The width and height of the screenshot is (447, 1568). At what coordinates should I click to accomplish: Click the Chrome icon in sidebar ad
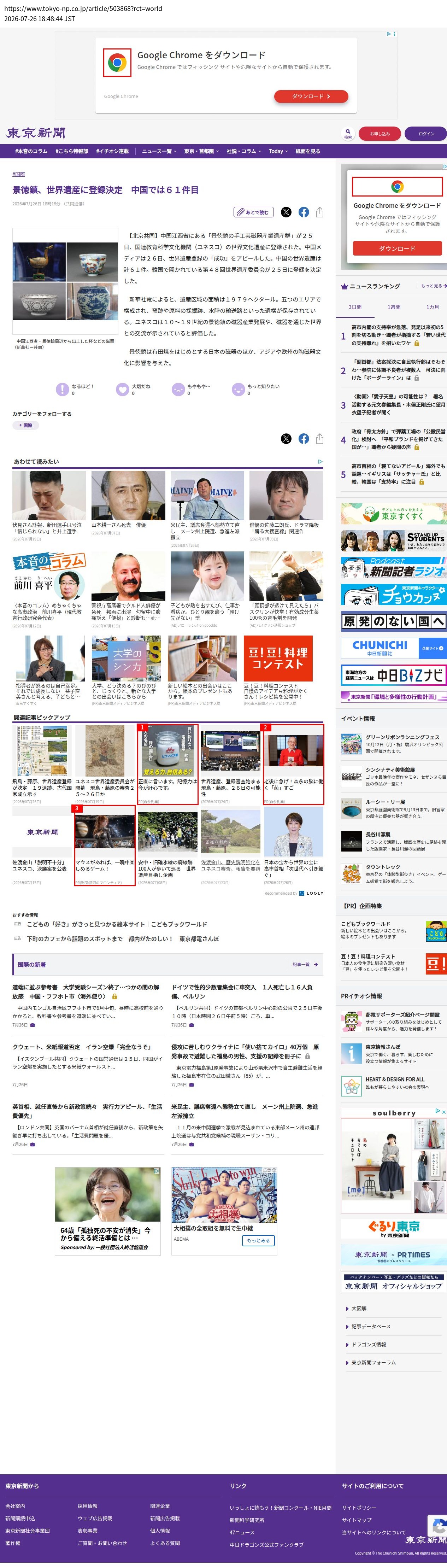(397, 187)
